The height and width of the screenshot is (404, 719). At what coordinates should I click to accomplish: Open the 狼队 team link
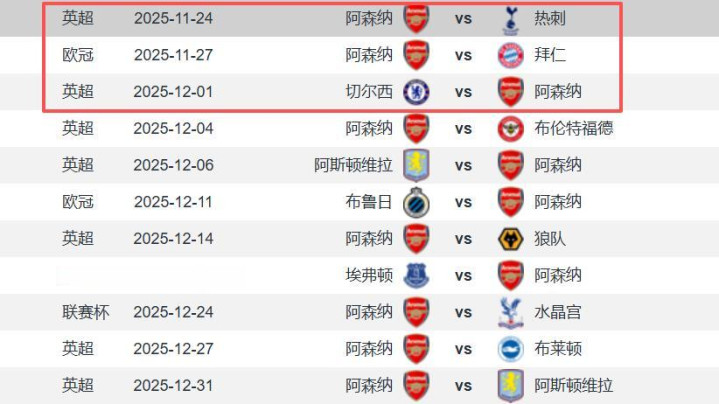pyautogui.click(x=550, y=238)
